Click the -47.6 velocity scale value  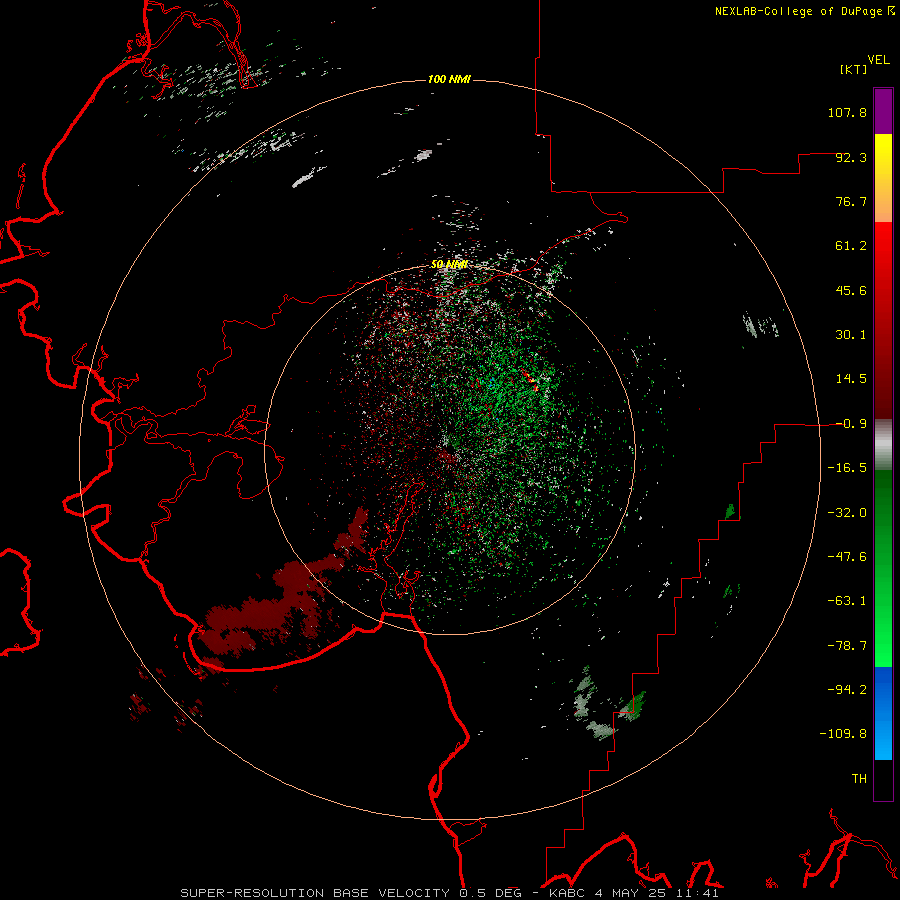pos(847,557)
